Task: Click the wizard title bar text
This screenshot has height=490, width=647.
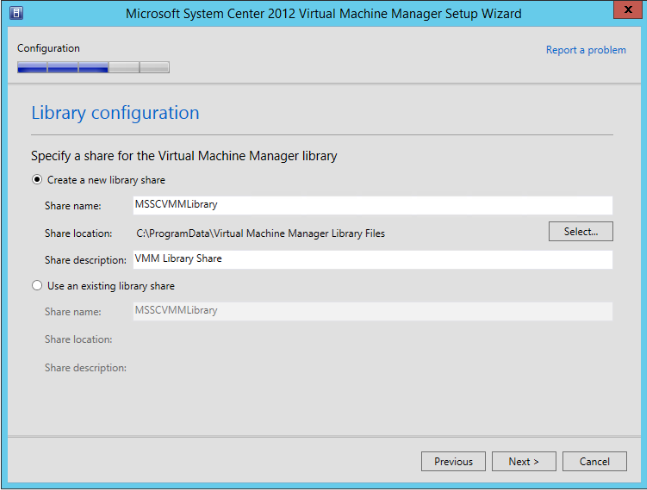Action: [x=322, y=13]
